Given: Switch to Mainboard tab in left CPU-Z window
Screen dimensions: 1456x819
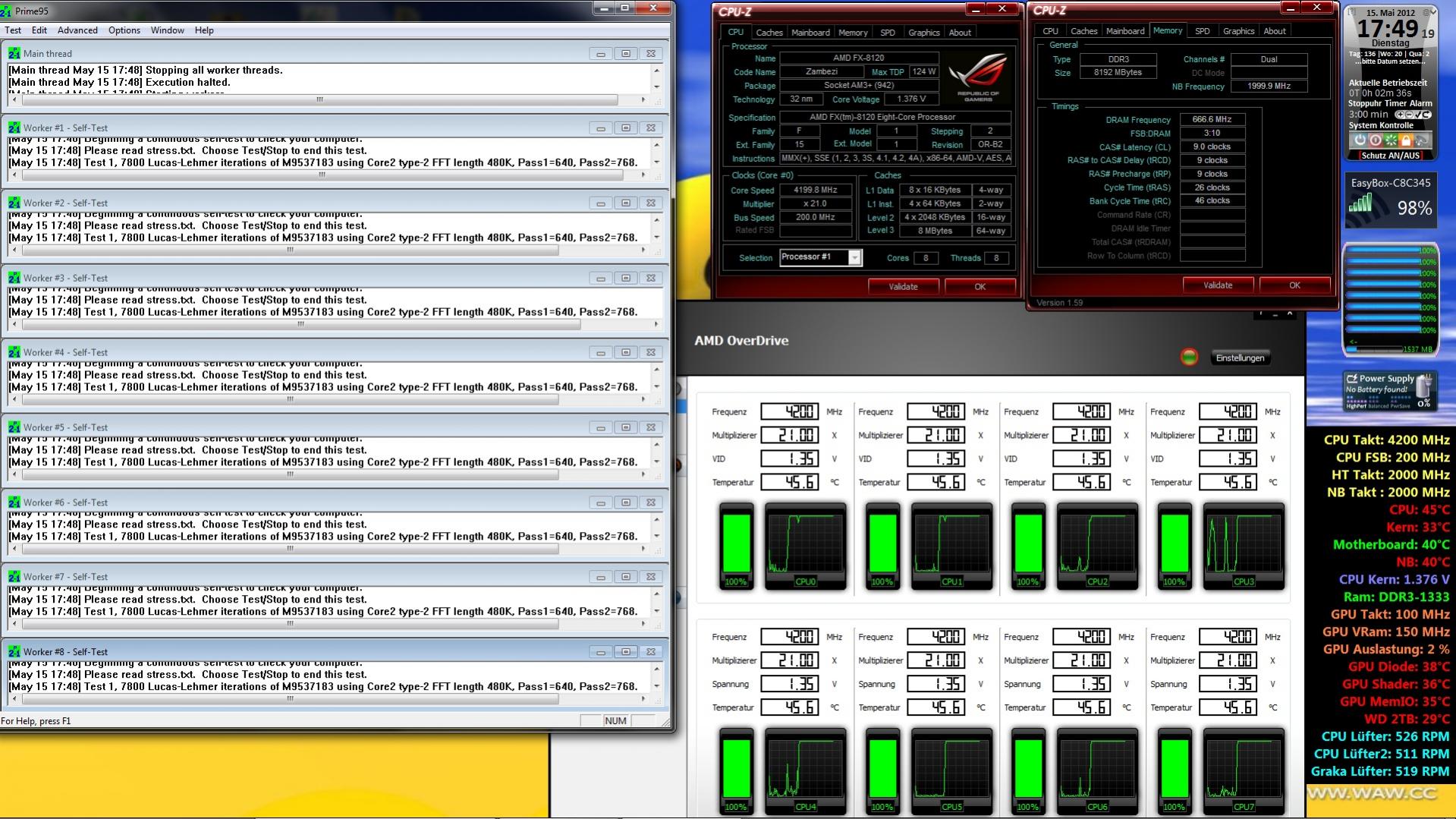Looking at the screenshot, I should coord(810,33).
